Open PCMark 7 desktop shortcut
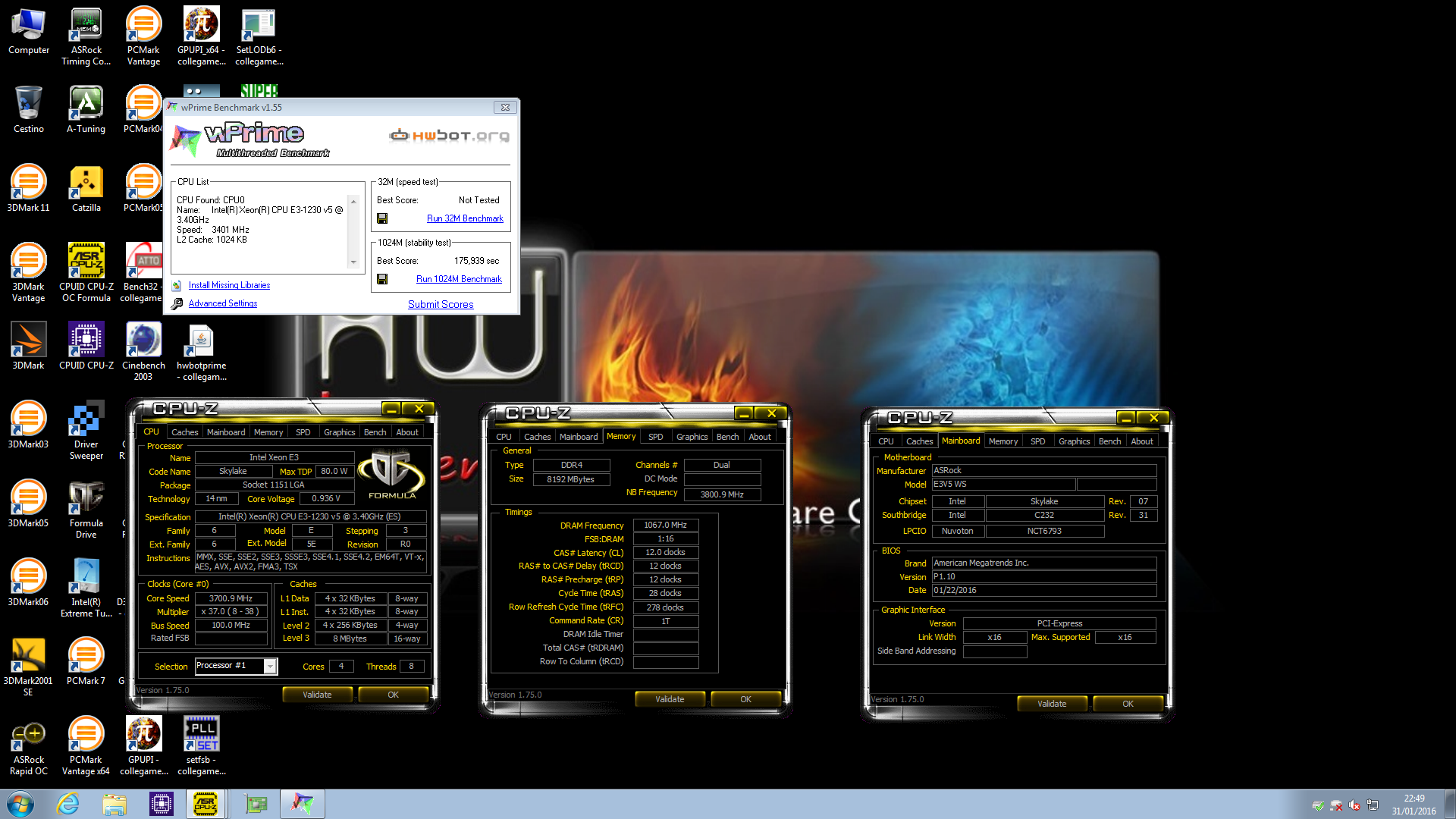The image size is (1456, 819). coord(86,661)
